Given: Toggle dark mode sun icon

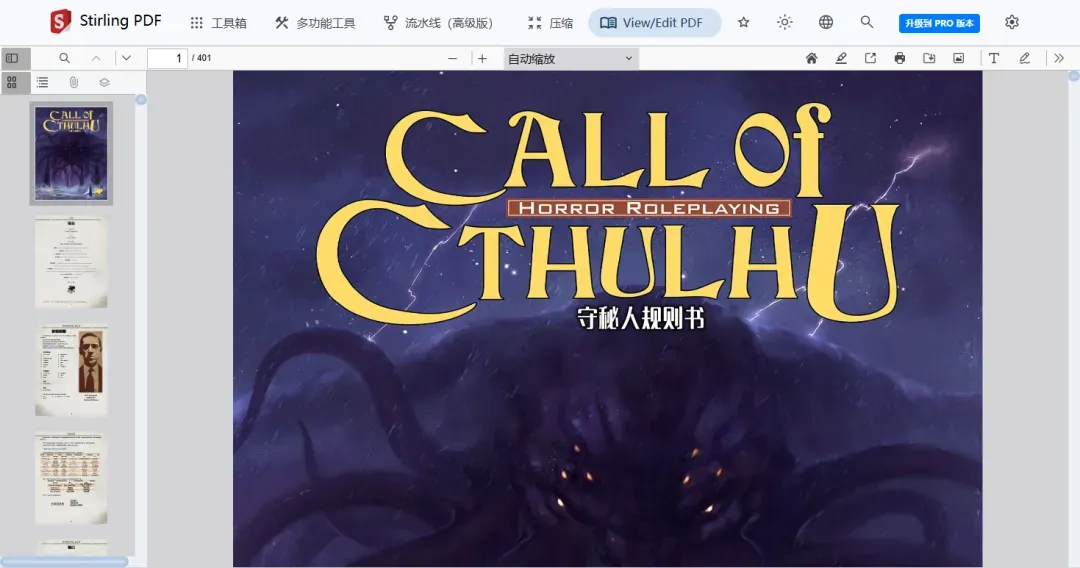Looking at the screenshot, I should click(x=785, y=23).
